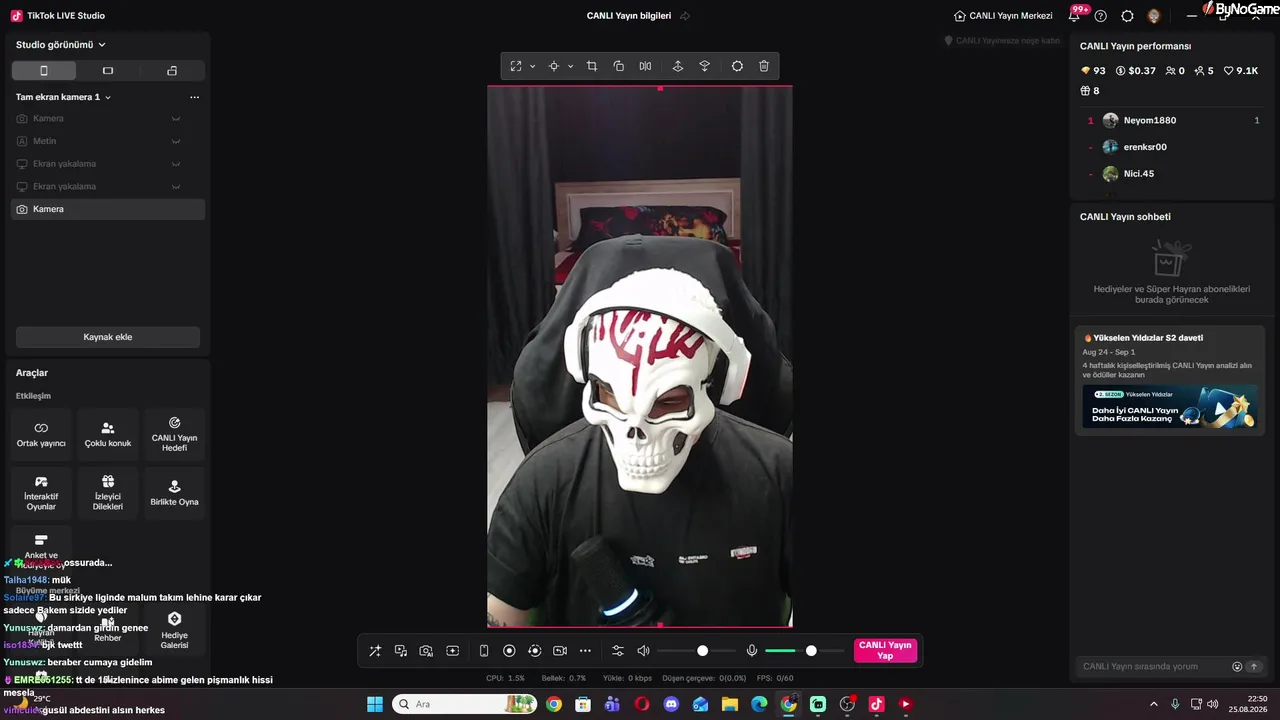Open the source settings circle icon
Screen dimensions: 1280x720
(x=737, y=66)
